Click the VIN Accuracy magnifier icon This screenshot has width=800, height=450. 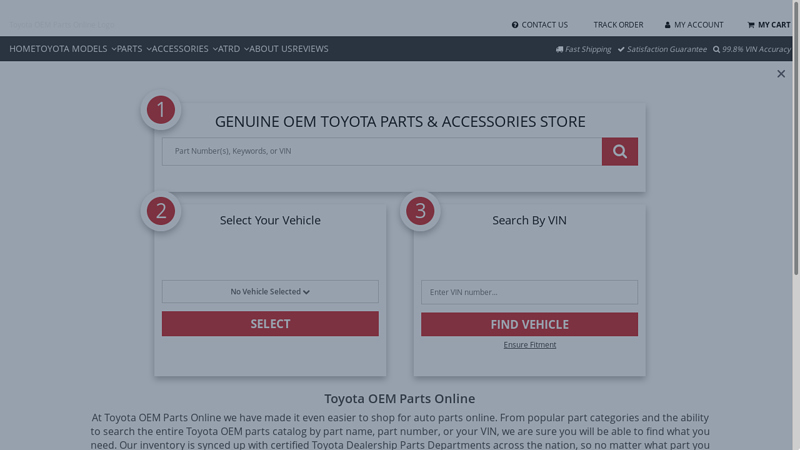pyautogui.click(x=716, y=49)
